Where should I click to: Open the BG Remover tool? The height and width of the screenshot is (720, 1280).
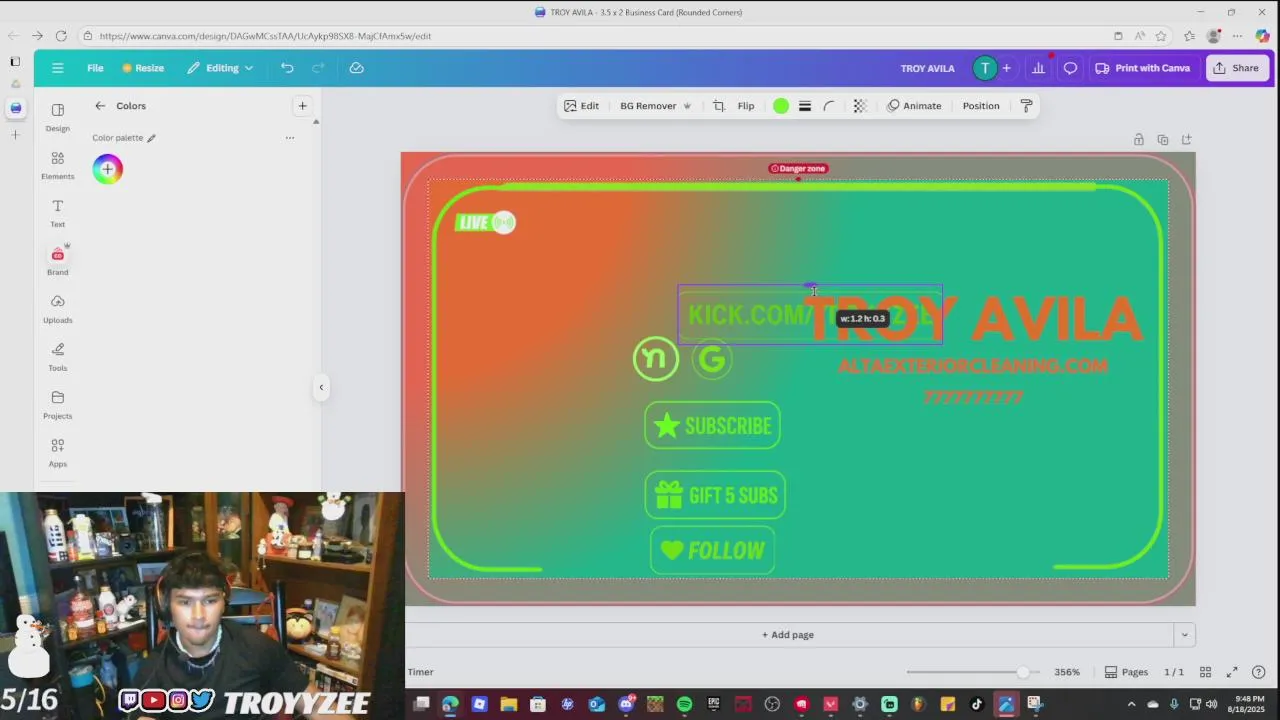point(655,106)
